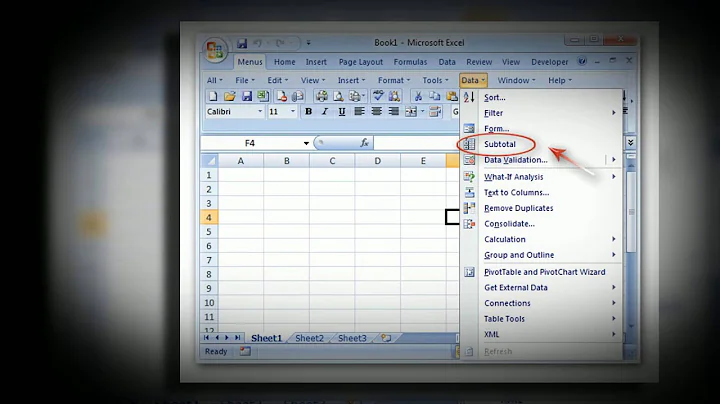Click next sheet navigation arrow
Image resolution: width=720 pixels, height=404 pixels.
pyautogui.click(x=227, y=338)
